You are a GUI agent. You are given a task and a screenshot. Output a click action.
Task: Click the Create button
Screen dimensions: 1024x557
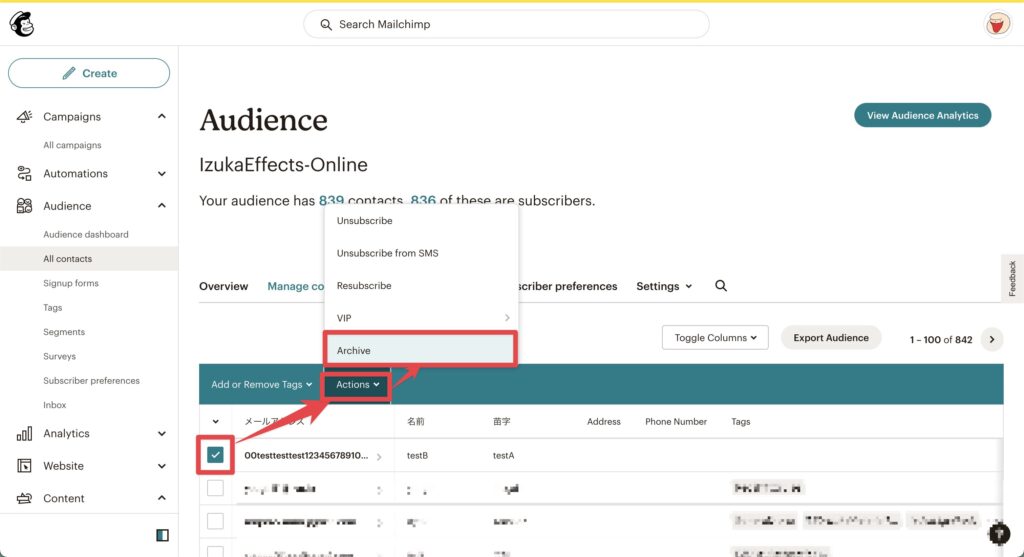[x=89, y=73]
